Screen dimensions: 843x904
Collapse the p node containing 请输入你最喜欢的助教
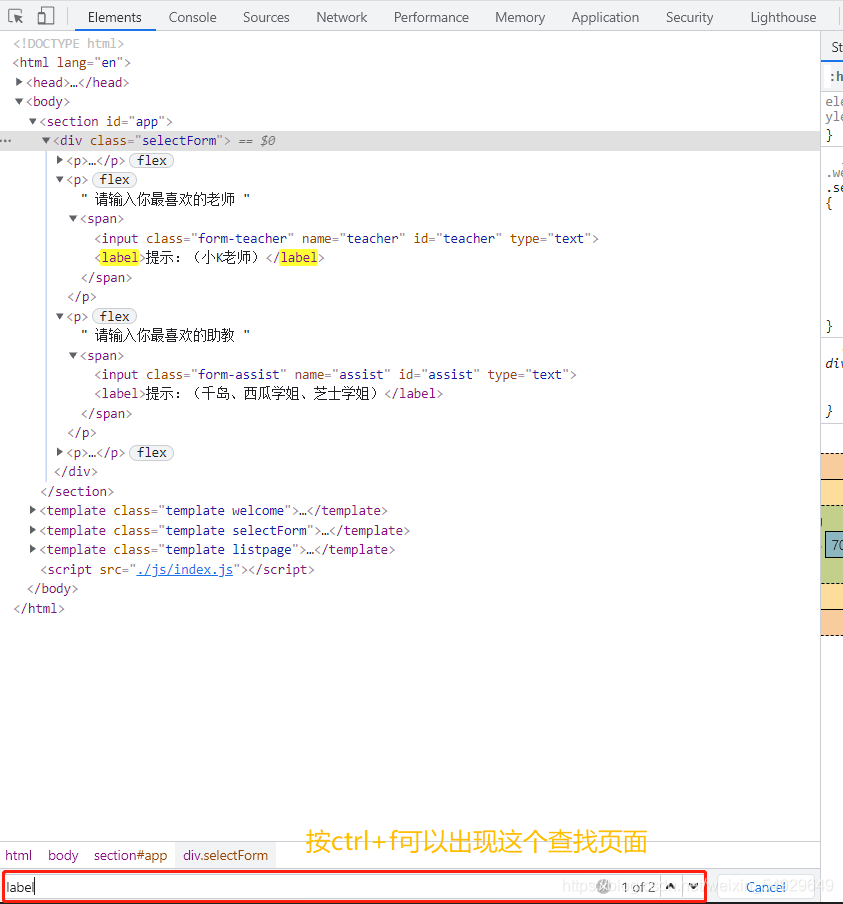[x=60, y=316]
